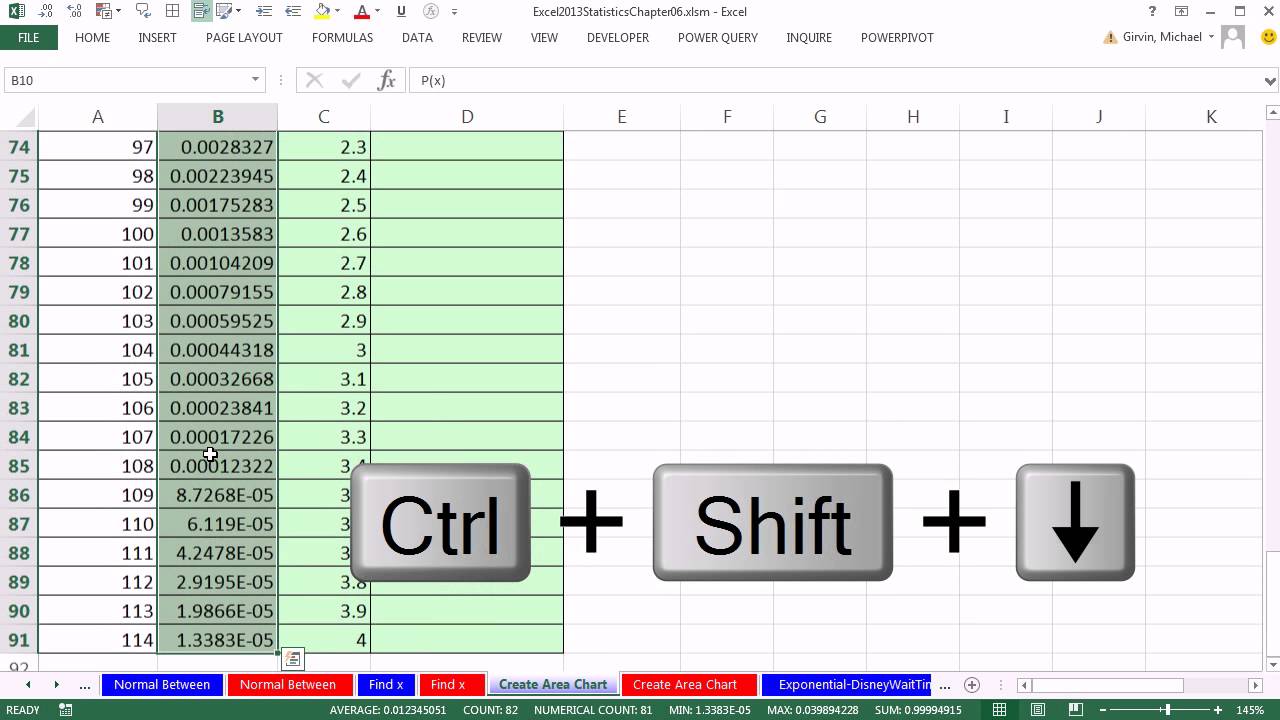Click New Sheet plus icon
The width and height of the screenshot is (1280, 720).
(x=971, y=685)
